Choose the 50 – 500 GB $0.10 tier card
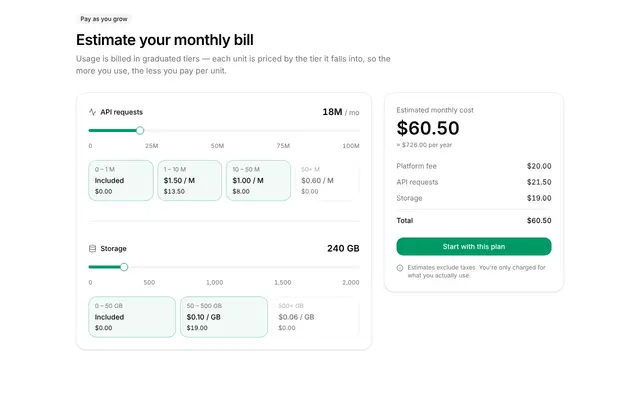 point(224,317)
